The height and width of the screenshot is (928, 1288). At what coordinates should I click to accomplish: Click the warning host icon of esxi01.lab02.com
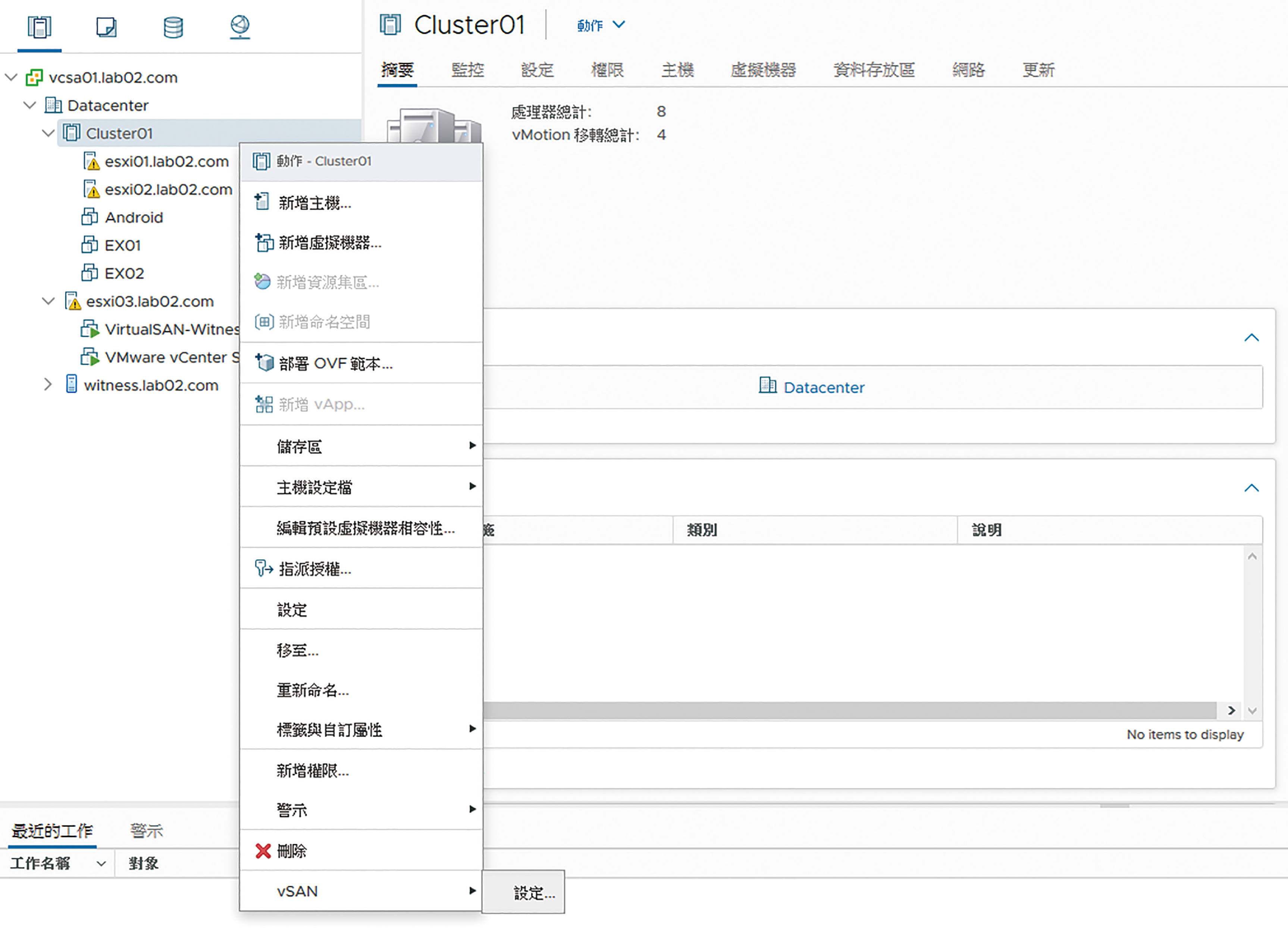[x=91, y=161]
